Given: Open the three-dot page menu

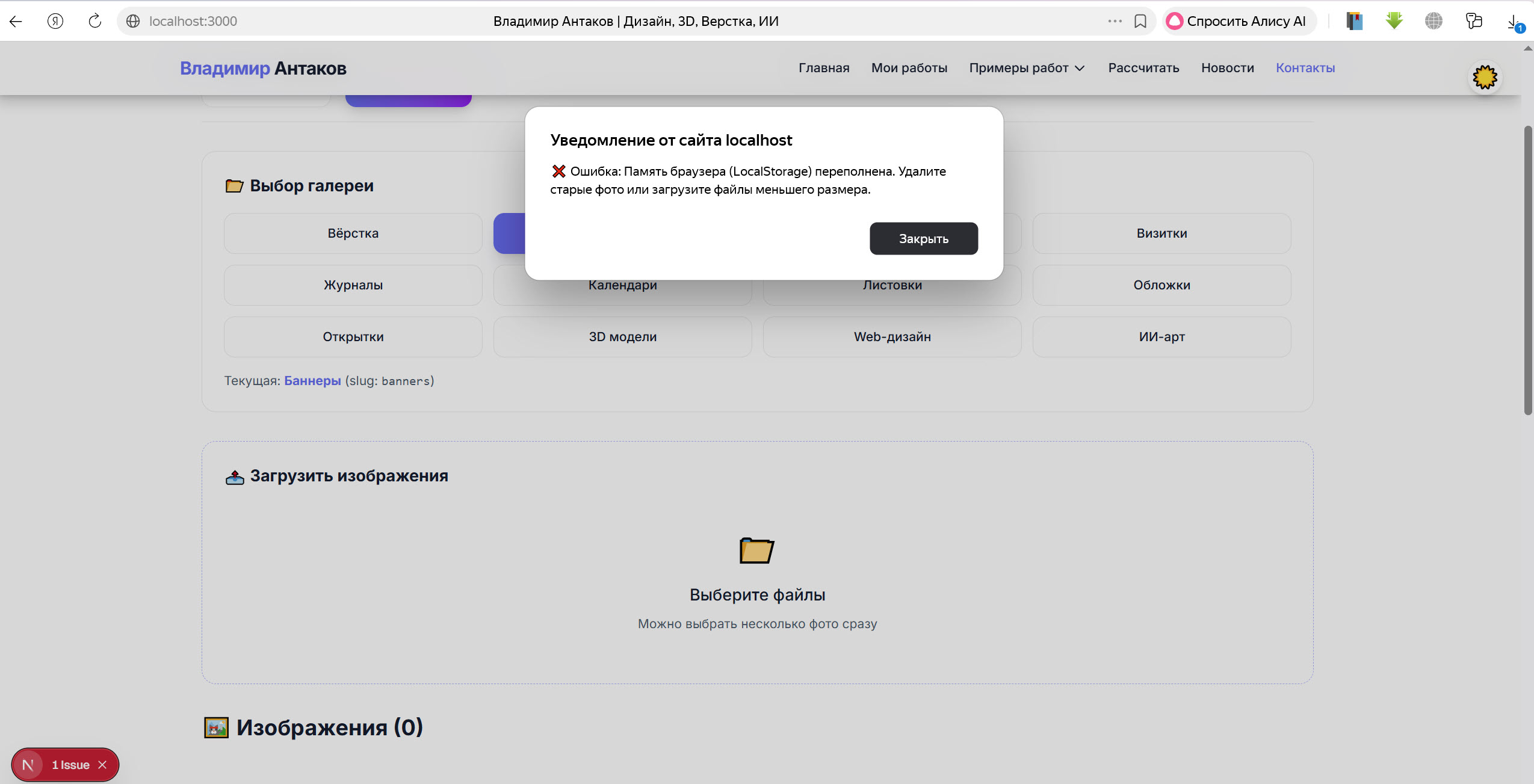Looking at the screenshot, I should coord(1115,21).
